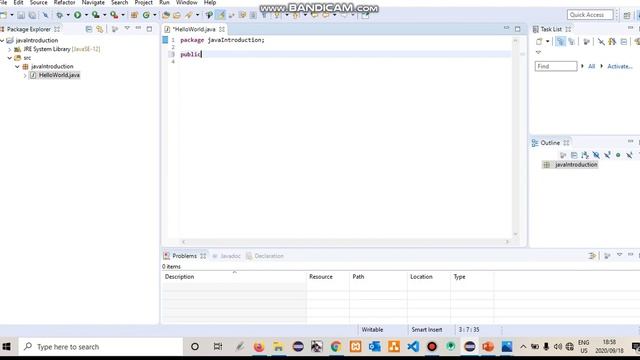Collapse All in Package Explorer
Viewport: 640px width, 360px height.
(89, 29)
